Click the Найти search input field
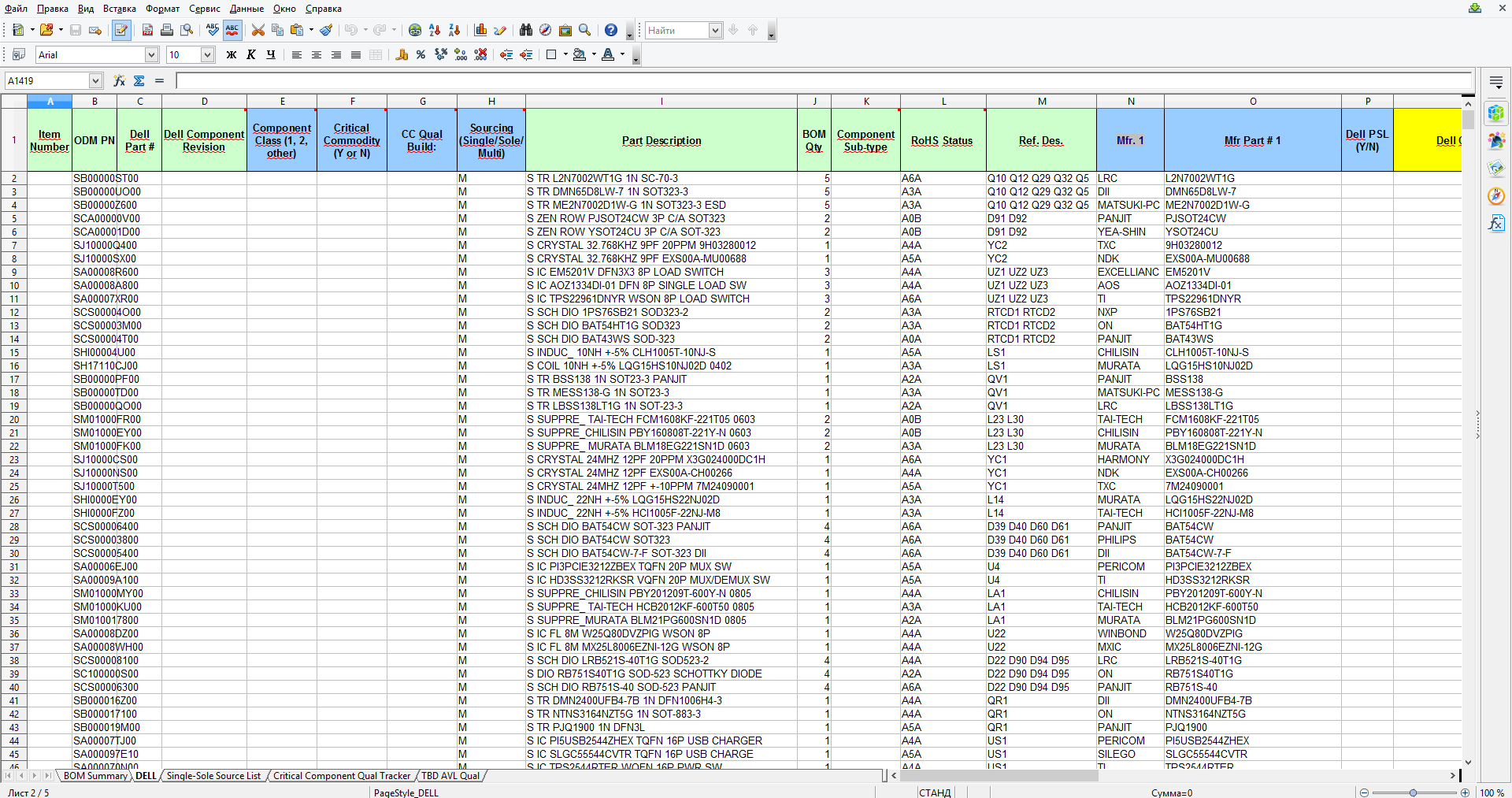The width and height of the screenshot is (1512, 798). point(676,30)
